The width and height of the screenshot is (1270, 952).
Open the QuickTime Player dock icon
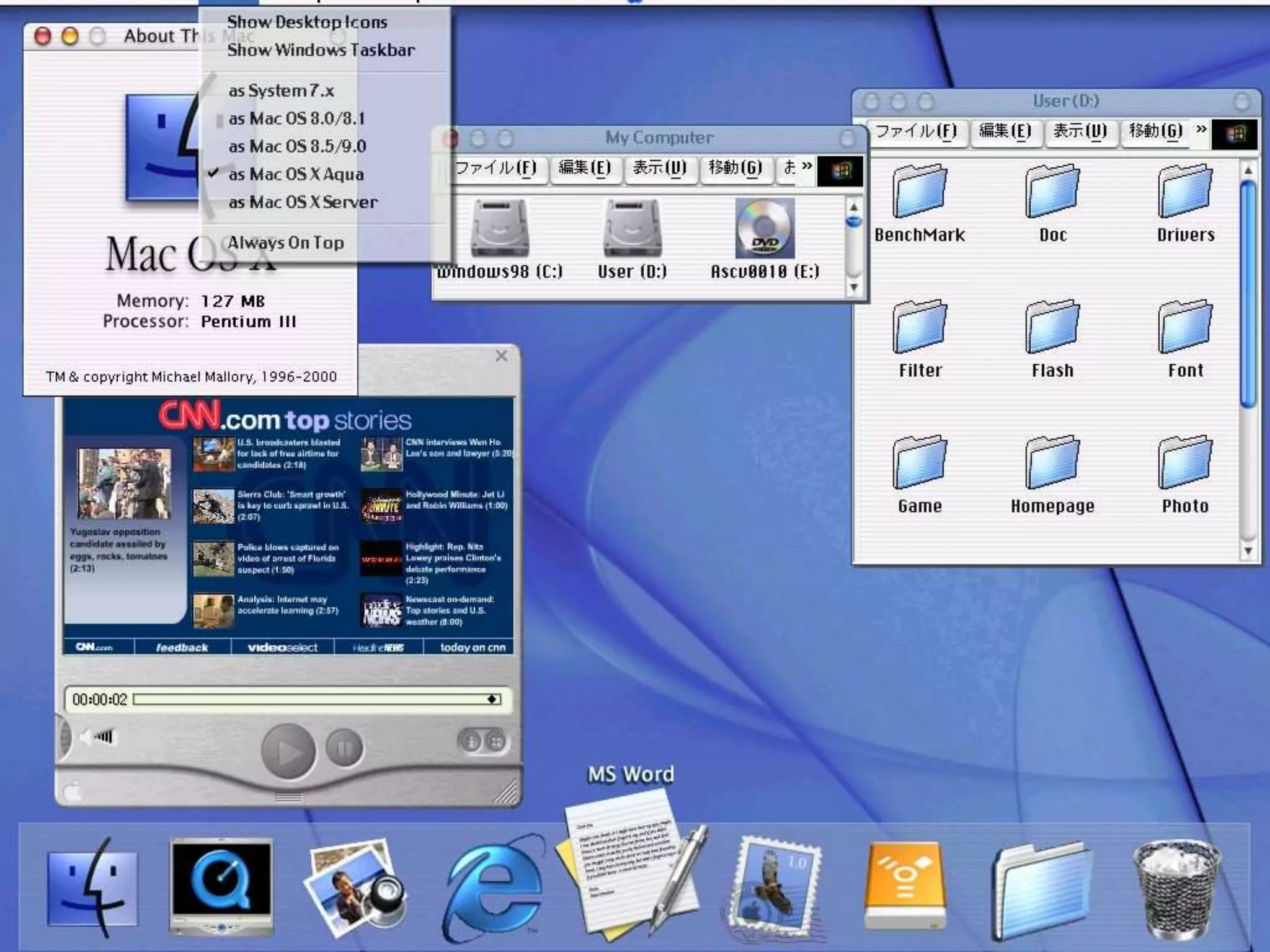[221, 886]
